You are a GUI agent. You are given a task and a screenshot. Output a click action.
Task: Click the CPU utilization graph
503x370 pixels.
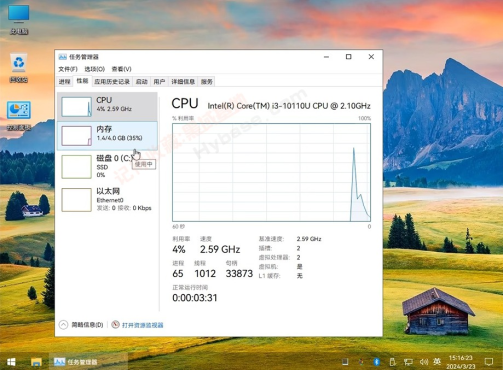[271, 172]
